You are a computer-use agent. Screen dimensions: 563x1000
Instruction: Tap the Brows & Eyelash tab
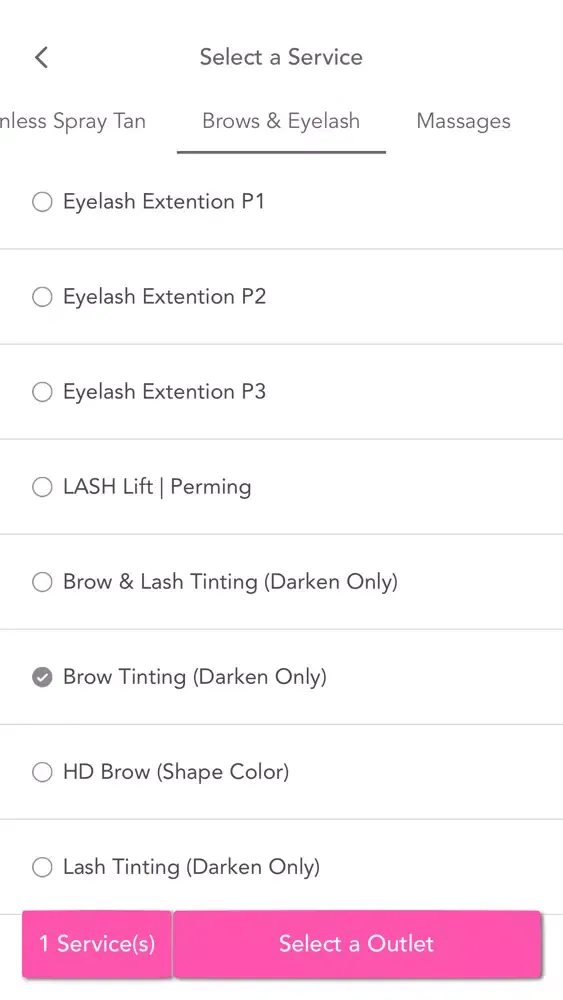281,121
